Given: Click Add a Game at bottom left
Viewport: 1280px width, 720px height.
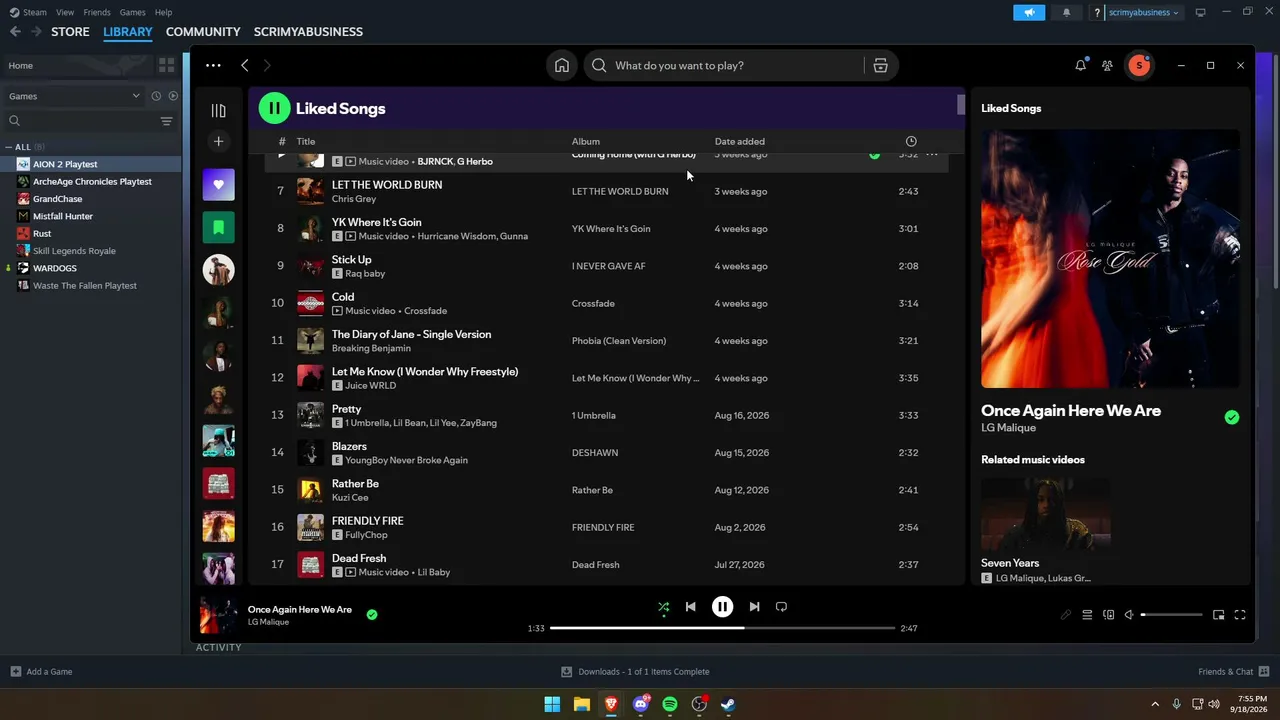Looking at the screenshot, I should click(41, 672).
